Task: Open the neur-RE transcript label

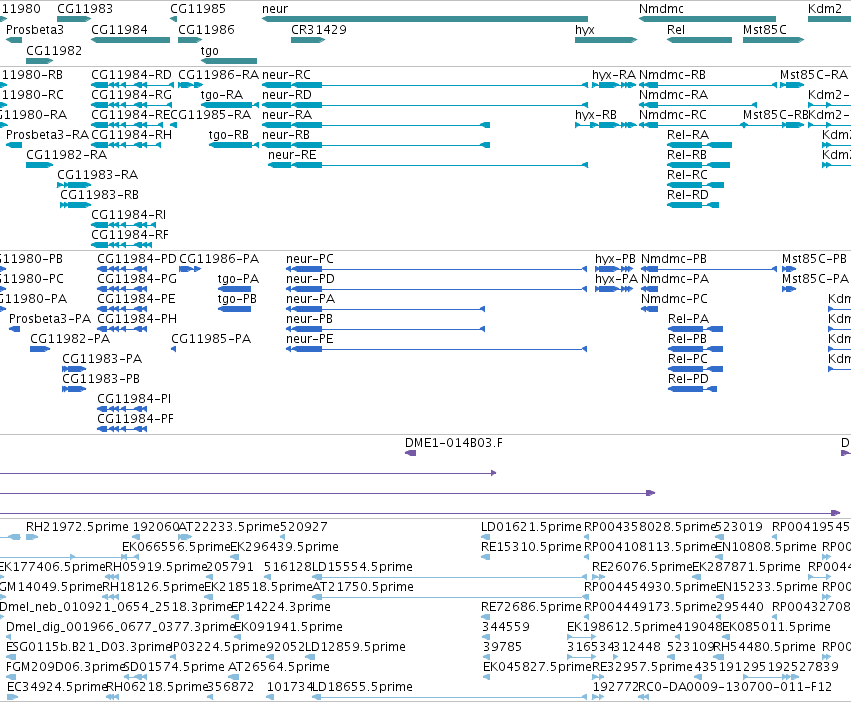Action: 292,155
